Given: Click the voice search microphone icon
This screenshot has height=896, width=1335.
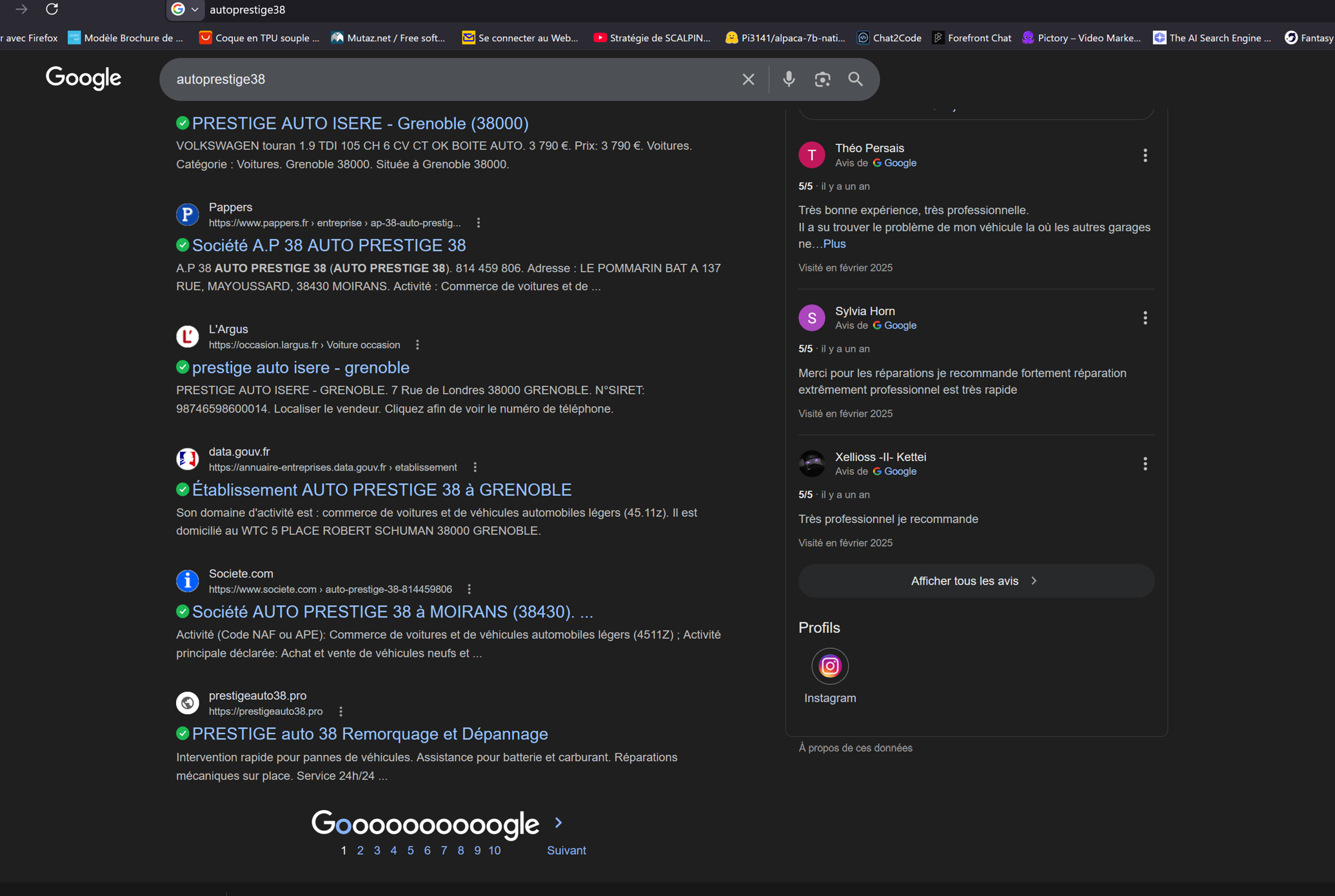Looking at the screenshot, I should point(789,79).
